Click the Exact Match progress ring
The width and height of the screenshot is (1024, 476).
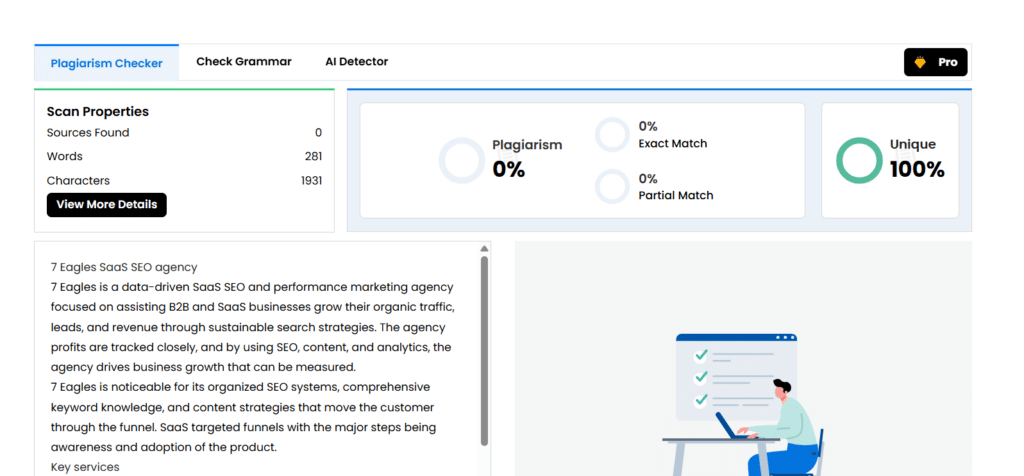[x=612, y=135]
